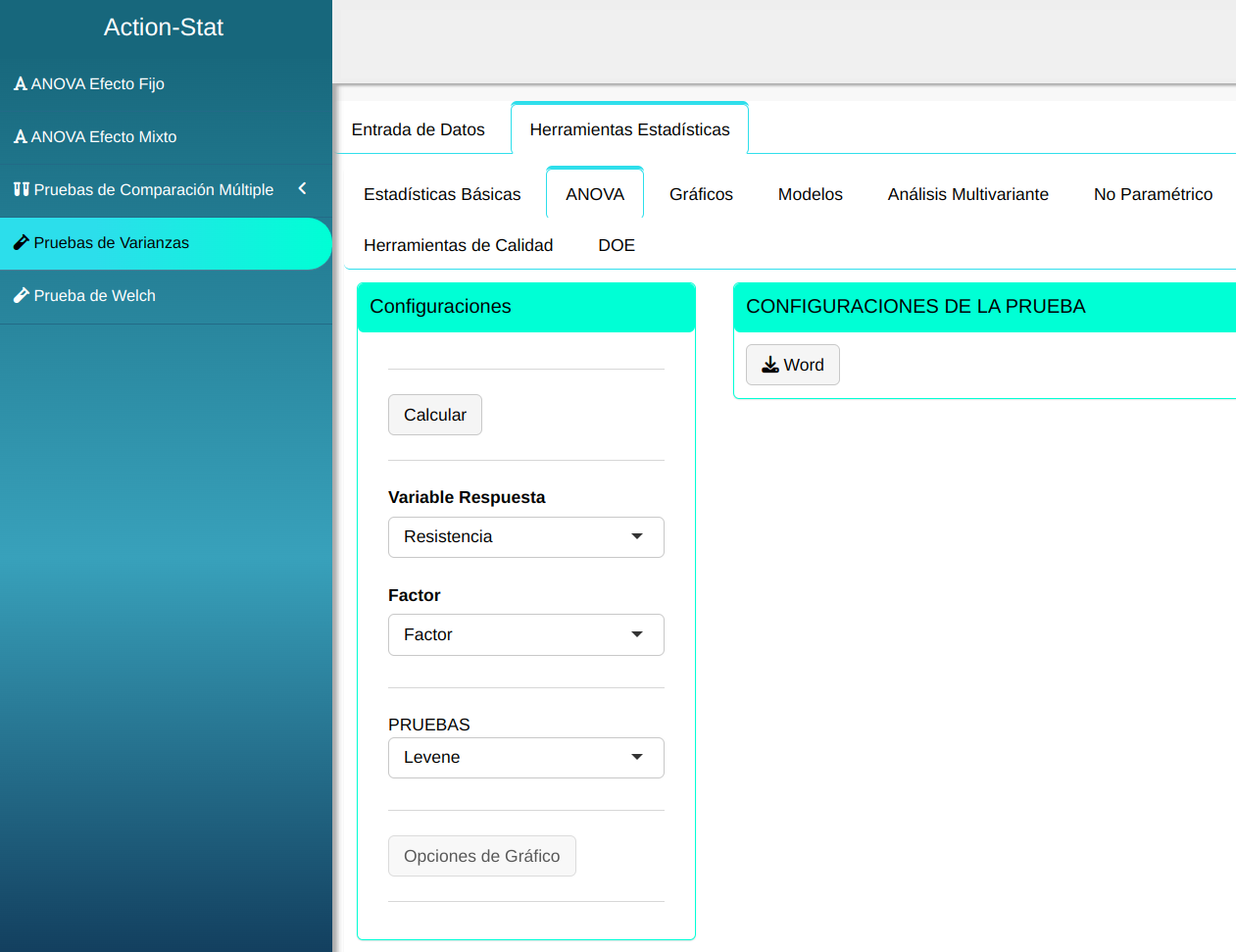Open the Estadísticas Básicas tab
The height and width of the screenshot is (952, 1236).
tap(442, 194)
